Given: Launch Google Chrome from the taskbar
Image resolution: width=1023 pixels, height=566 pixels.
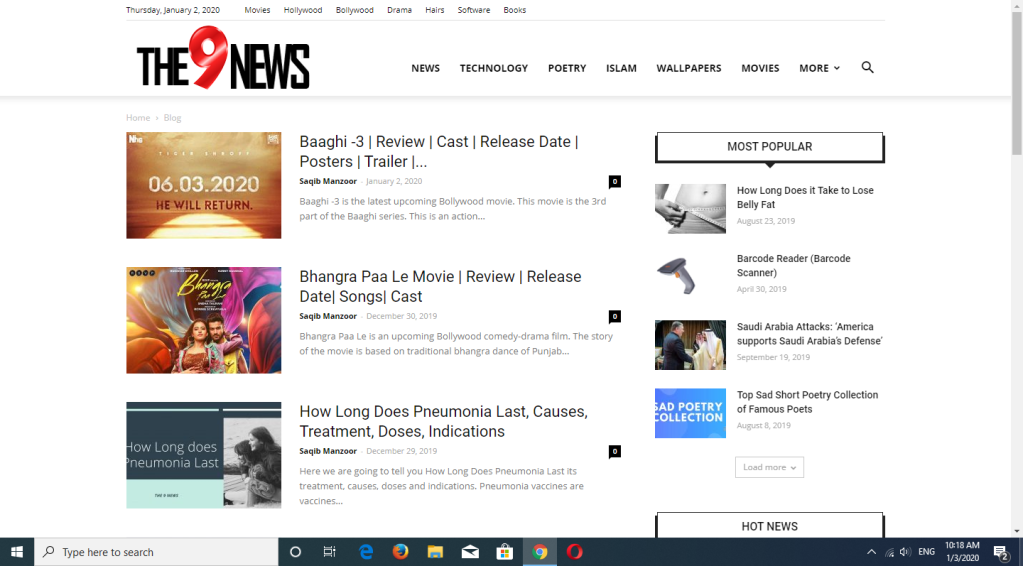Looking at the screenshot, I should [540, 552].
